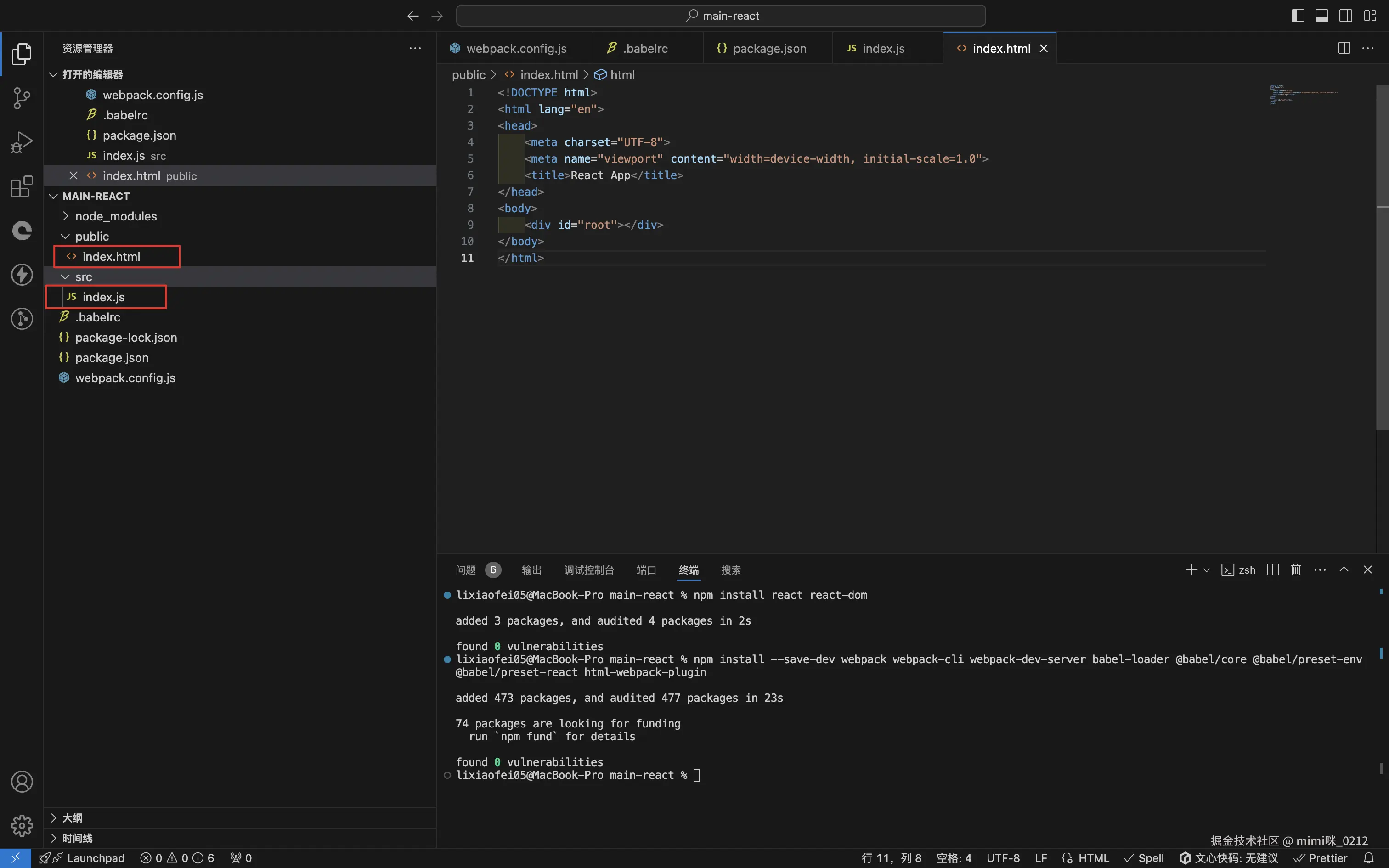Switch to the 问题 panel tab
This screenshot has height=868, width=1389.
(465, 570)
